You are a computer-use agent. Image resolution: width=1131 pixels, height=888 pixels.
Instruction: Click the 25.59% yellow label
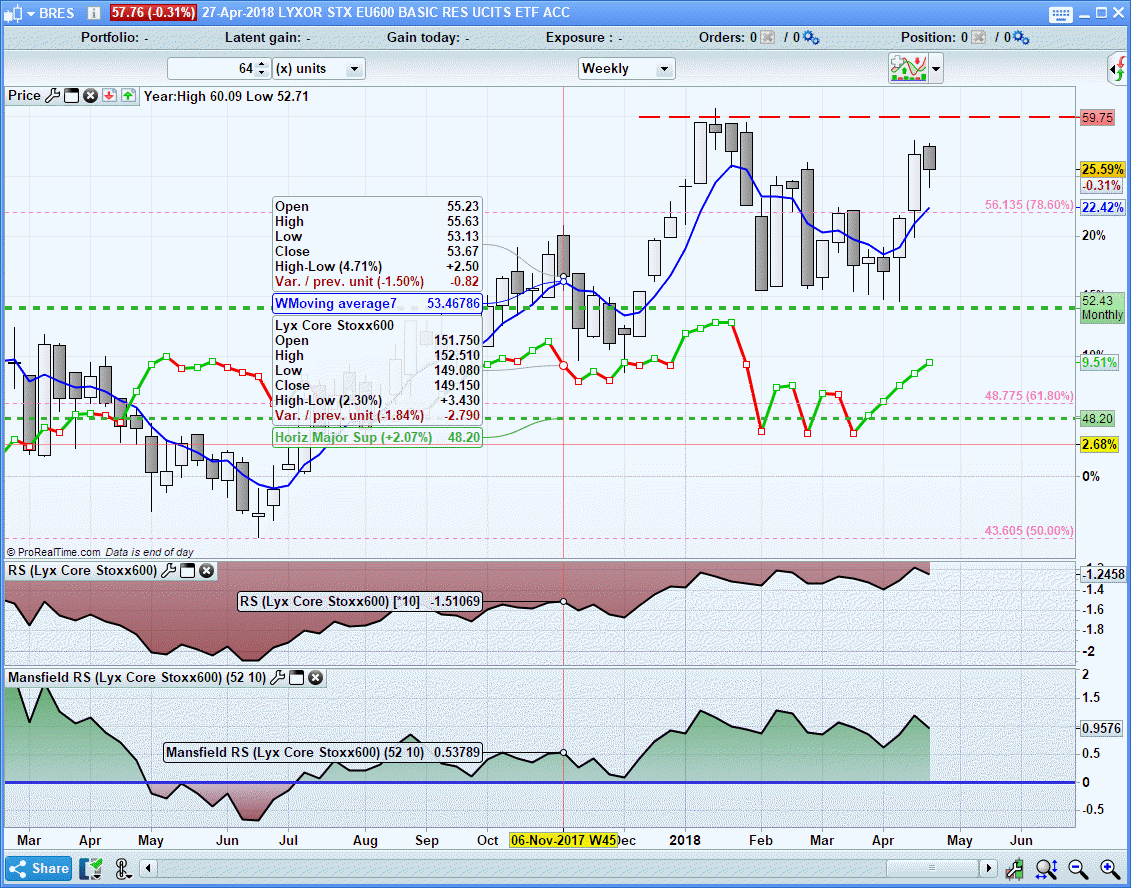click(1102, 170)
